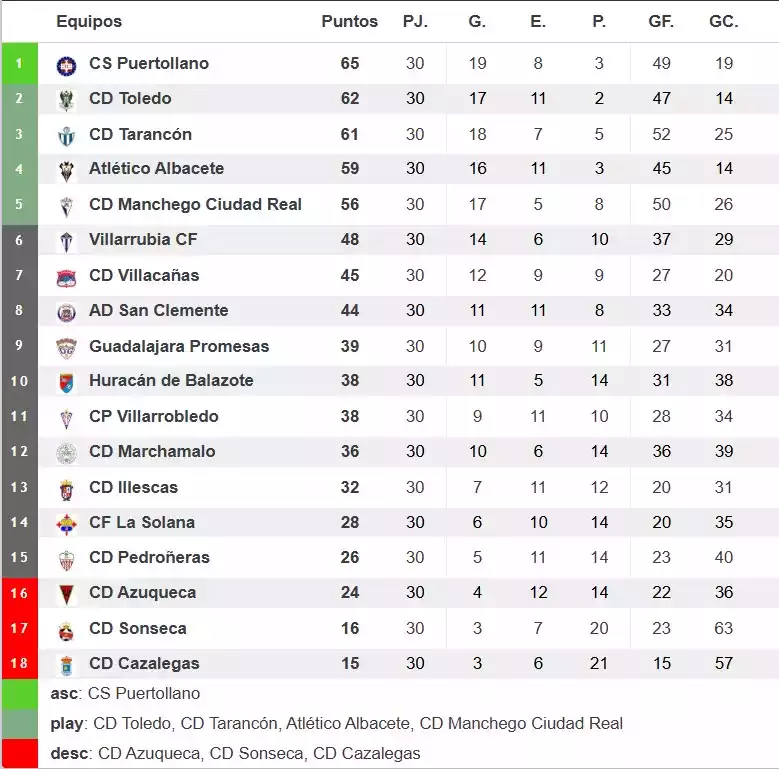Click the CF La Solana crest
This screenshot has width=779, height=769.
(66, 523)
